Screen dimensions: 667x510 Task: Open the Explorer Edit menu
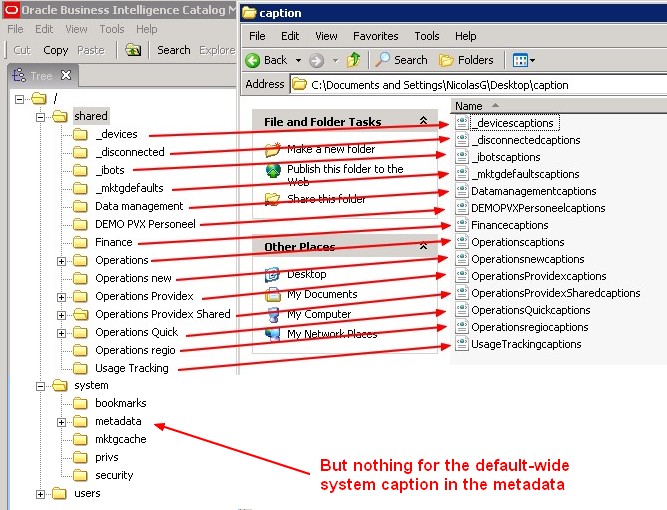[x=290, y=36]
